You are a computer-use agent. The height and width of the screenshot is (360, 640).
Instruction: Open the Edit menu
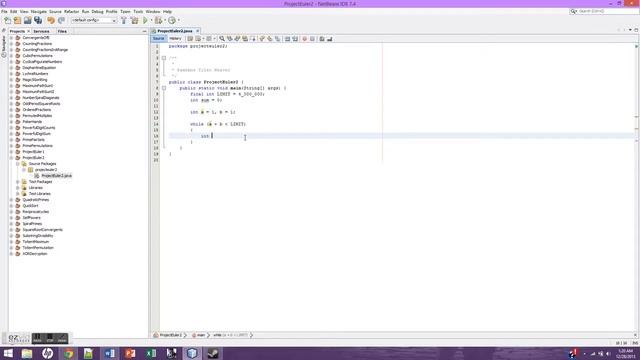(13, 11)
